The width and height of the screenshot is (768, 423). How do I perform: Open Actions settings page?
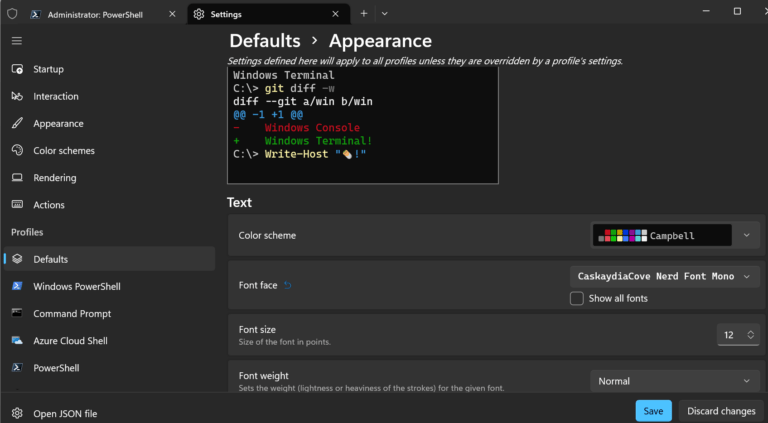coord(109,205)
